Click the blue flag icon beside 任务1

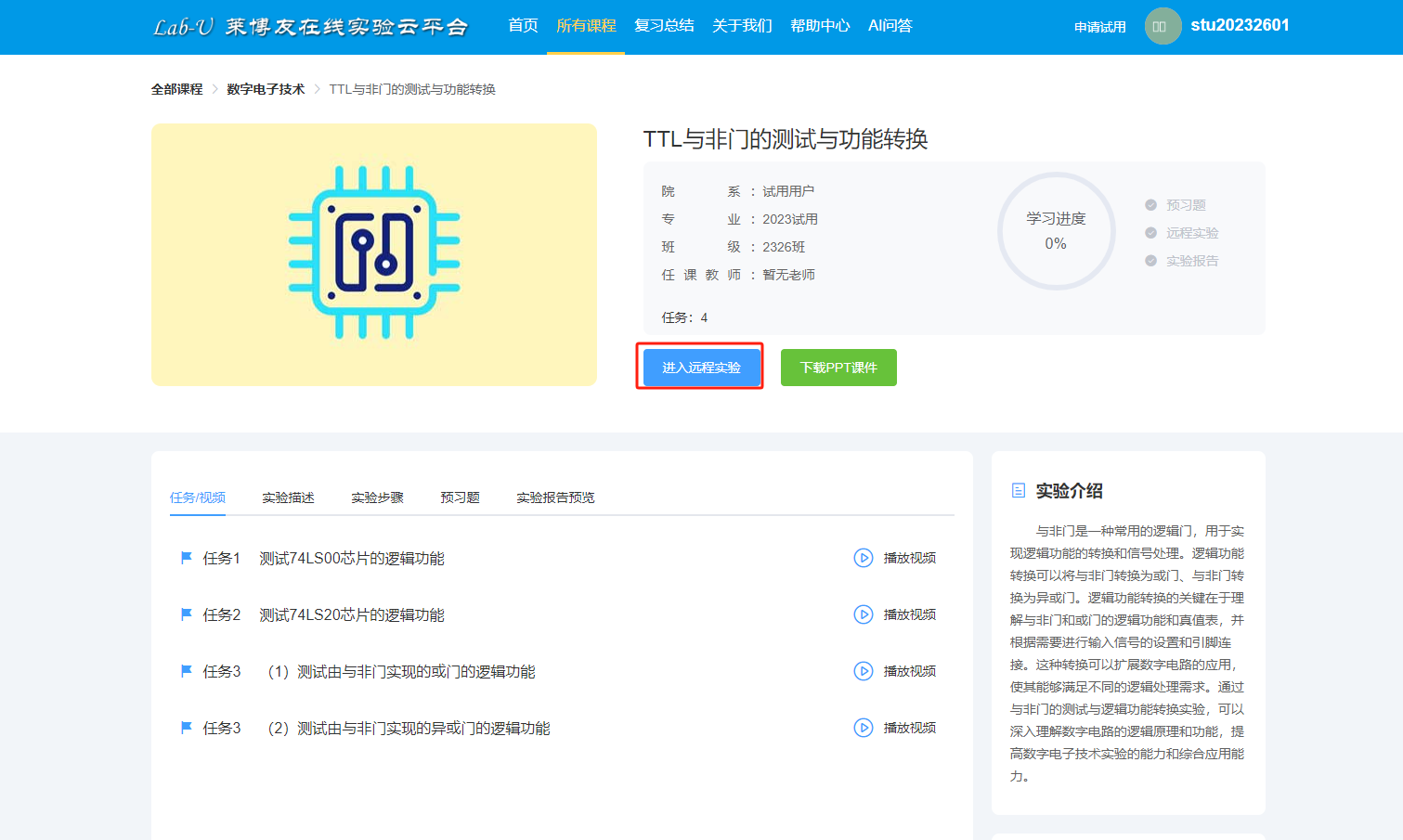click(186, 558)
